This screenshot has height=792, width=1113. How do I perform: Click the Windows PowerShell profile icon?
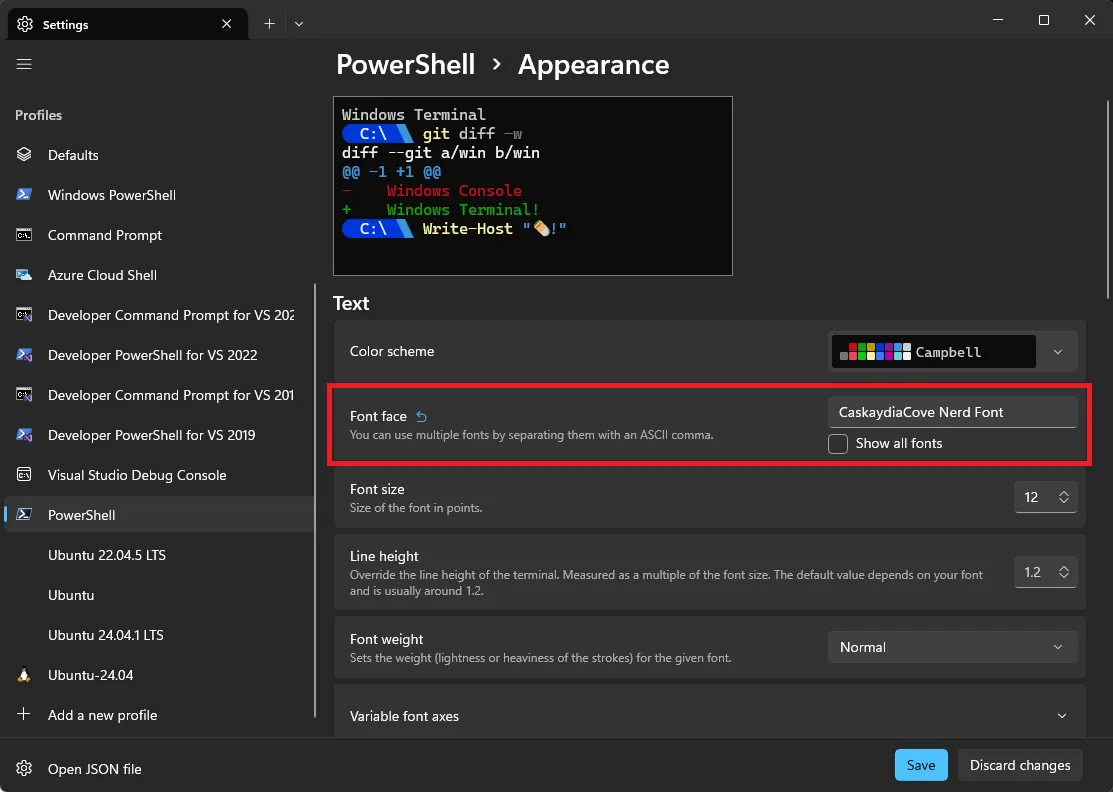(x=24, y=195)
